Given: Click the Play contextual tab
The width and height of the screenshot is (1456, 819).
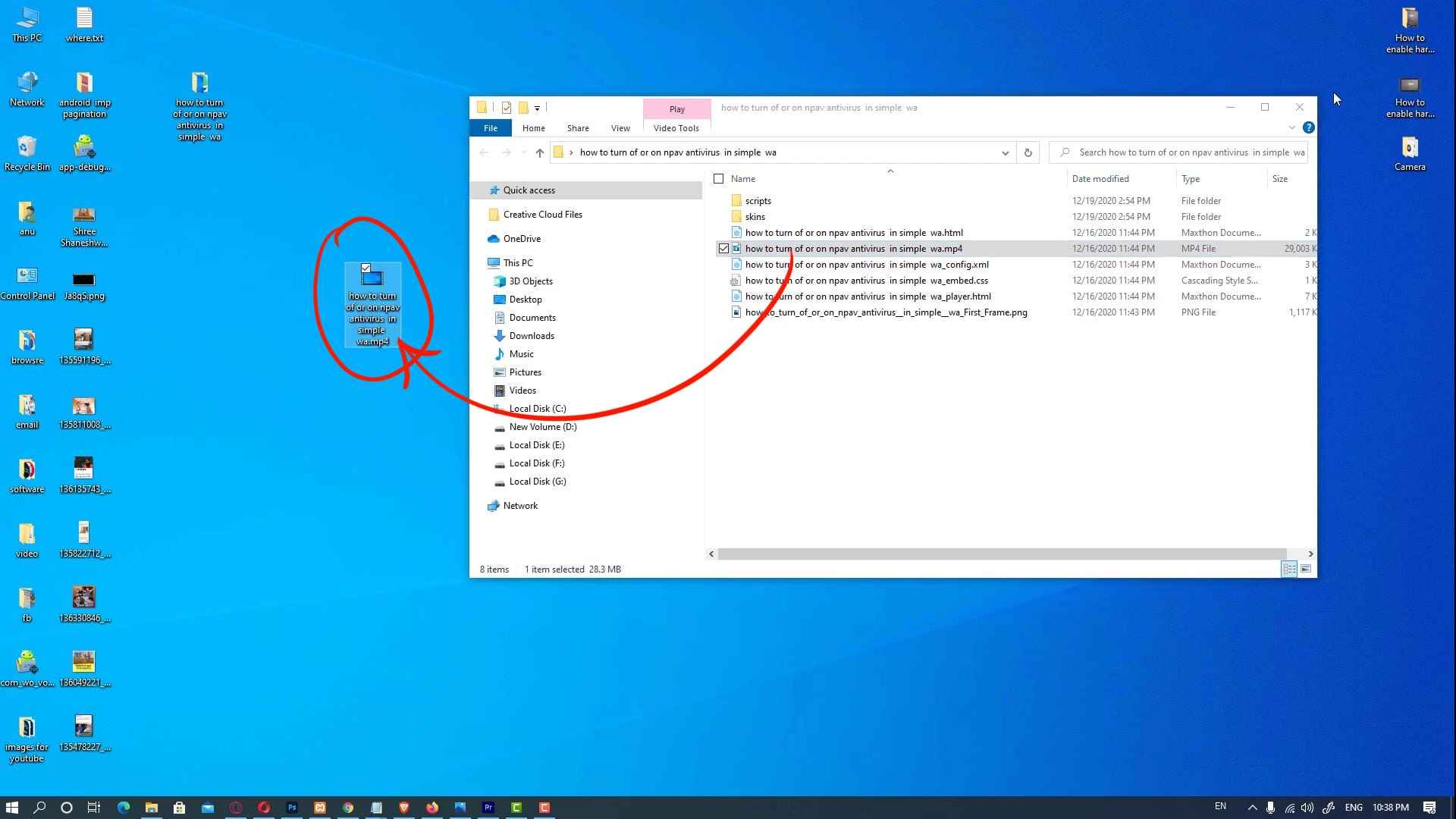Looking at the screenshot, I should 677,109.
